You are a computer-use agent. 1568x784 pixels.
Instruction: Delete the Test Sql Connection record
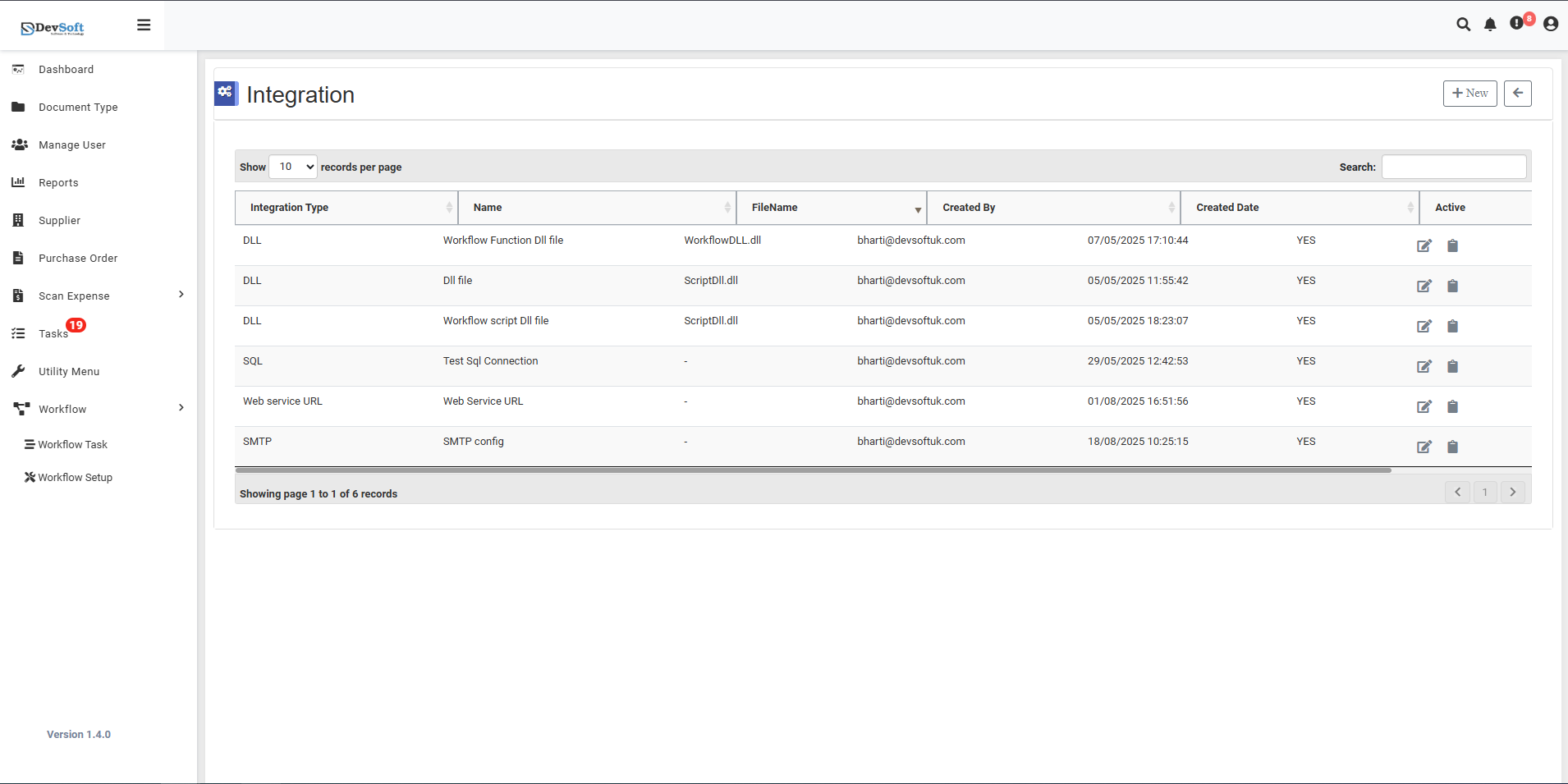pos(1452,367)
